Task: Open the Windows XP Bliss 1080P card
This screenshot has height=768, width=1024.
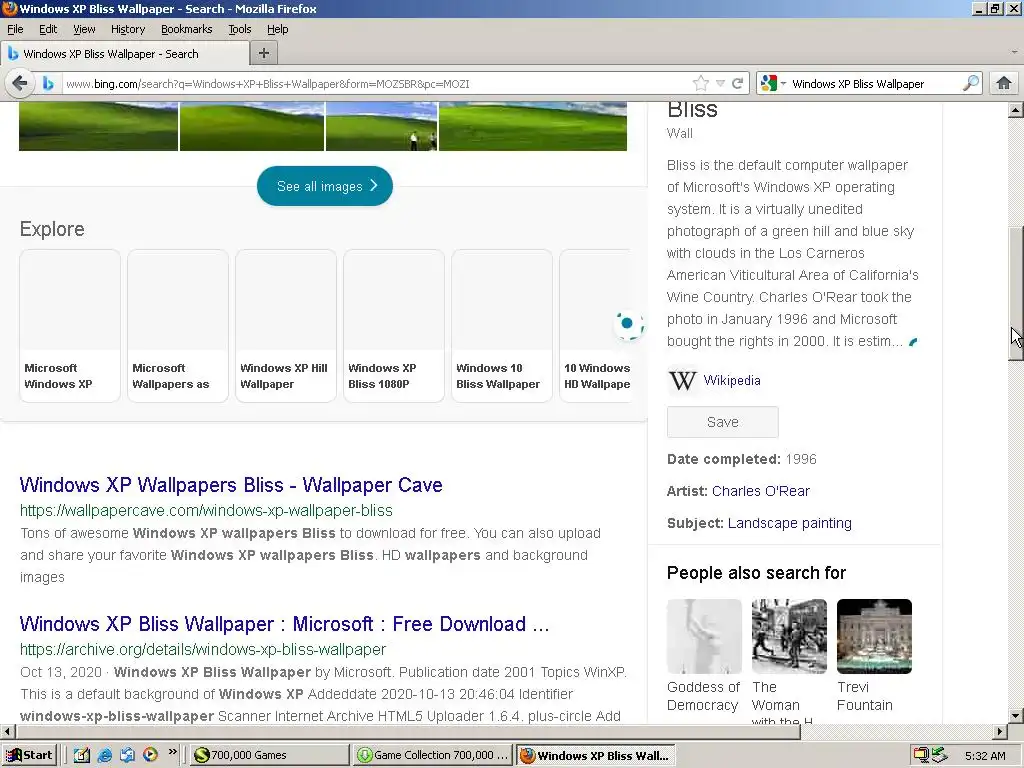Action: [394, 326]
